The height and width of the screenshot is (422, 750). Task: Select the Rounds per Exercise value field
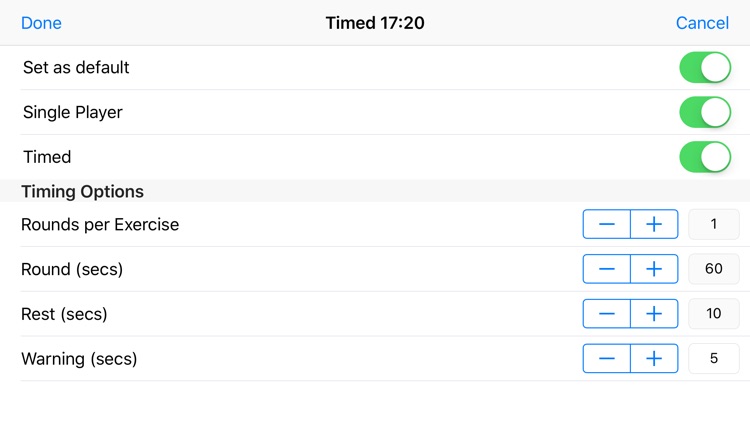tap(714, 225)
